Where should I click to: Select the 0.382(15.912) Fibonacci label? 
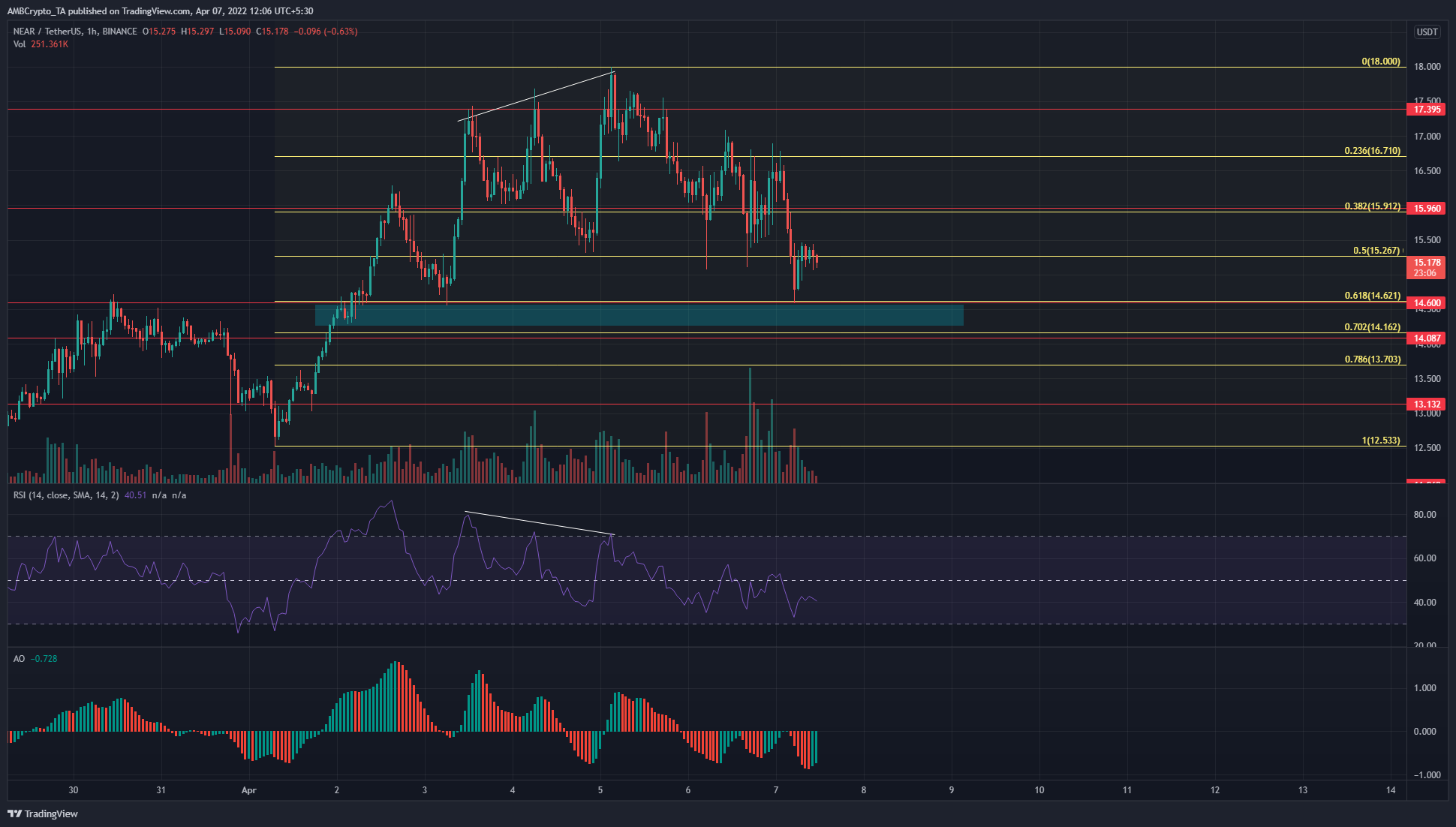(1372, 206)
